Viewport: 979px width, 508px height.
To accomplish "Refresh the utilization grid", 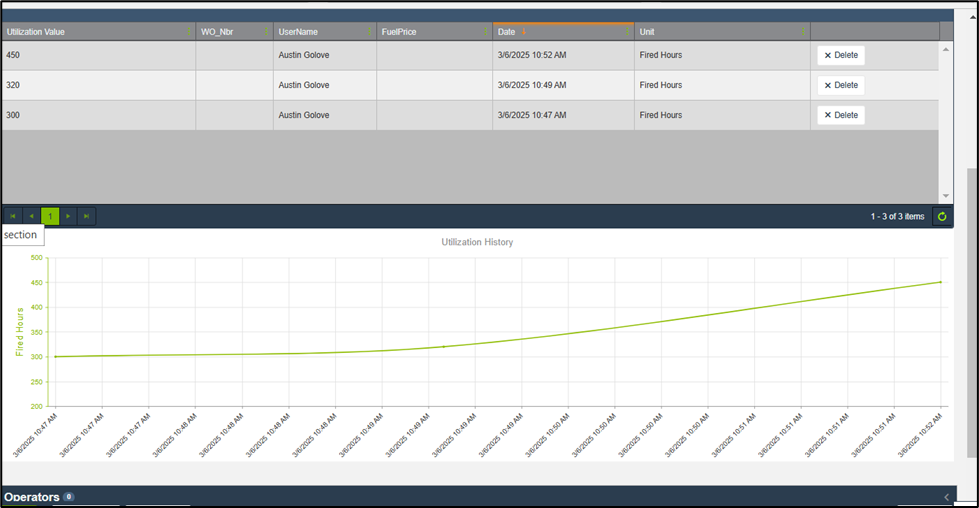I will (x=941, y=216).
